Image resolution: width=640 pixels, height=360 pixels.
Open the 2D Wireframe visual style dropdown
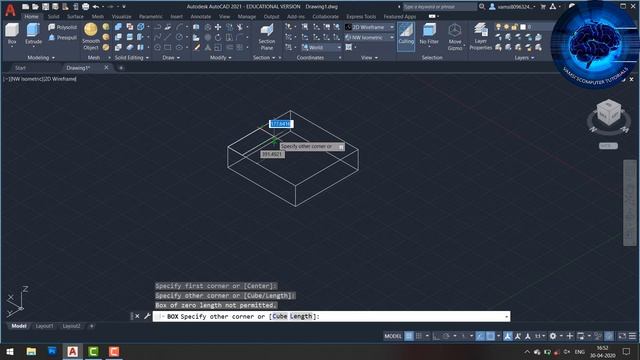[x=369, y=27]
